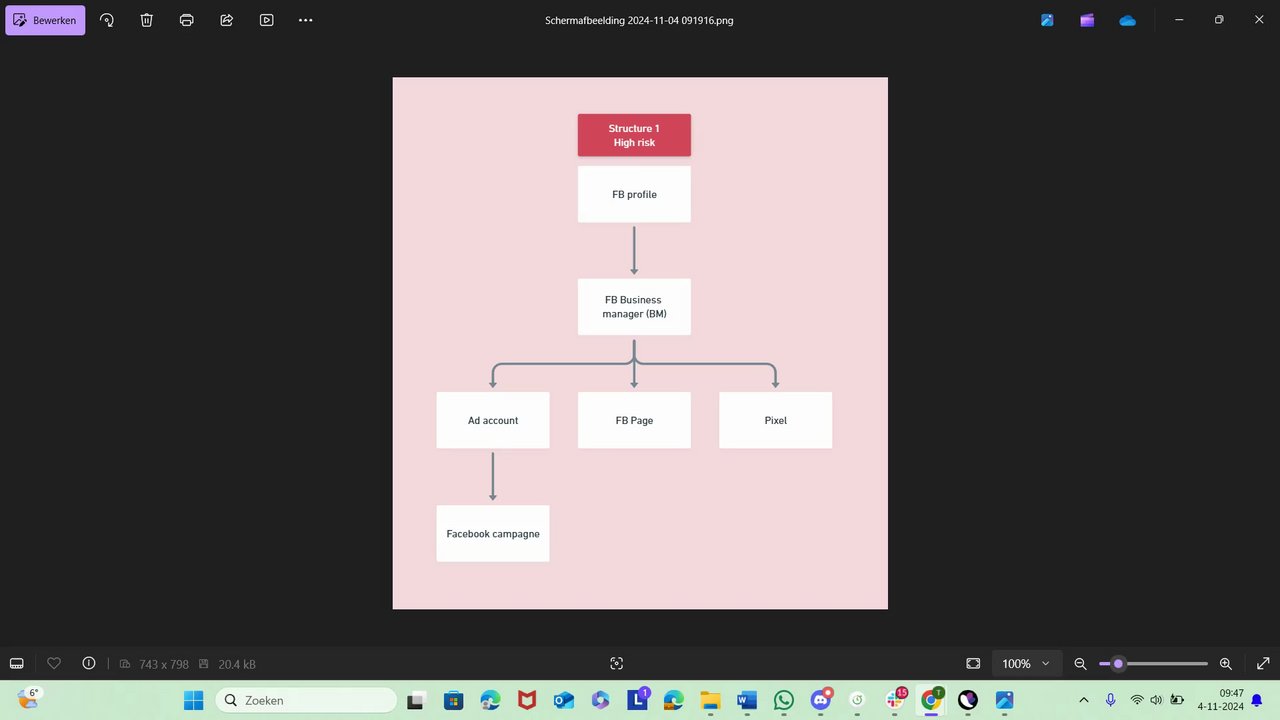Open the OneDrive cloud icon in title bar
This screenshot has width=1280, height=720.
click(1127, 20)
